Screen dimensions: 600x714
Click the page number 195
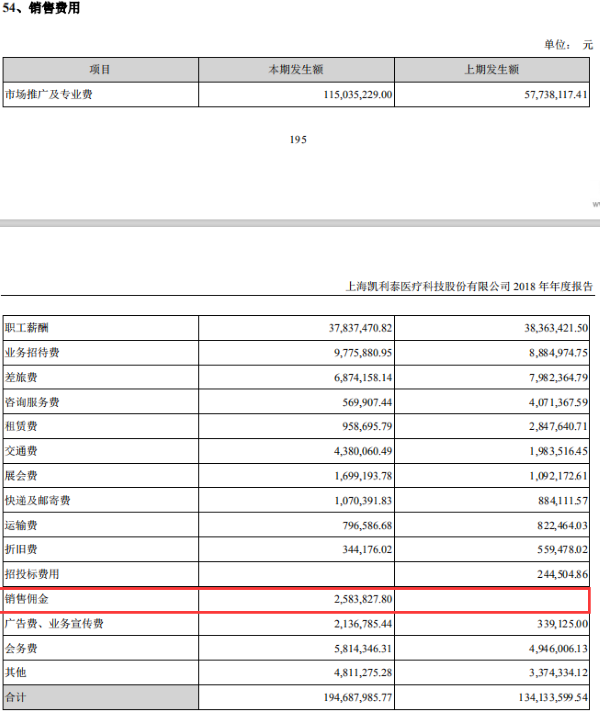click(298, 140)
